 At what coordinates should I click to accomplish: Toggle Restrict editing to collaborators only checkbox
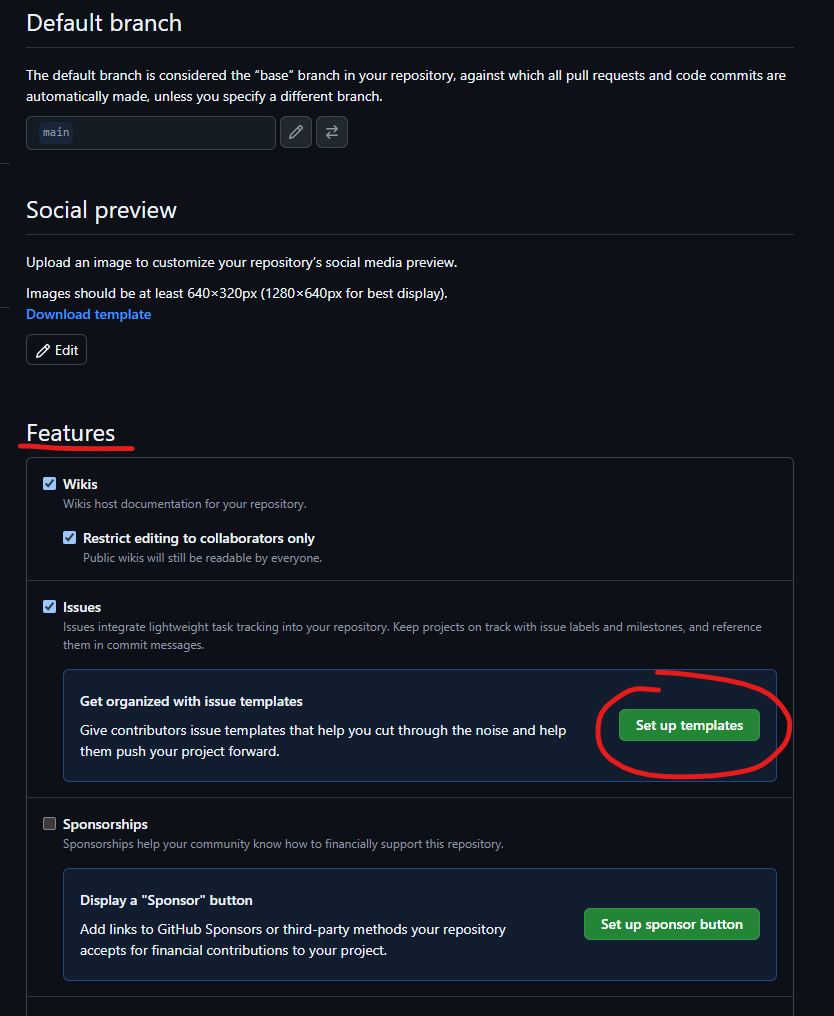tap(69, 538)
